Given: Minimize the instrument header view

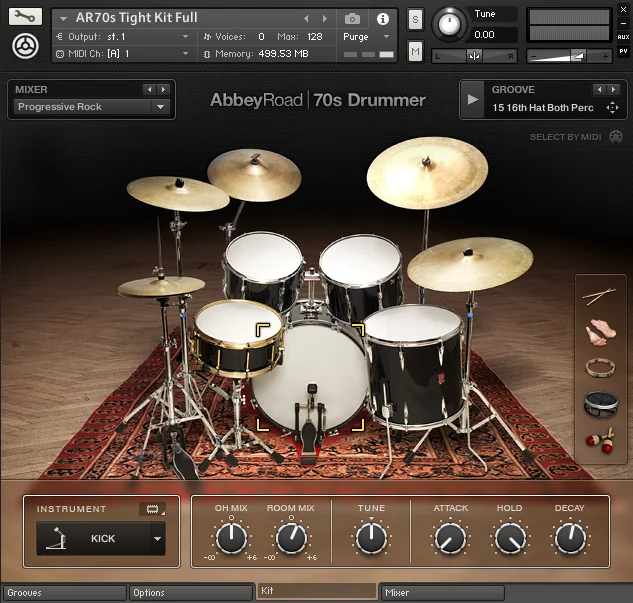Looking at the screenshot, I should [x=623, y=23].
